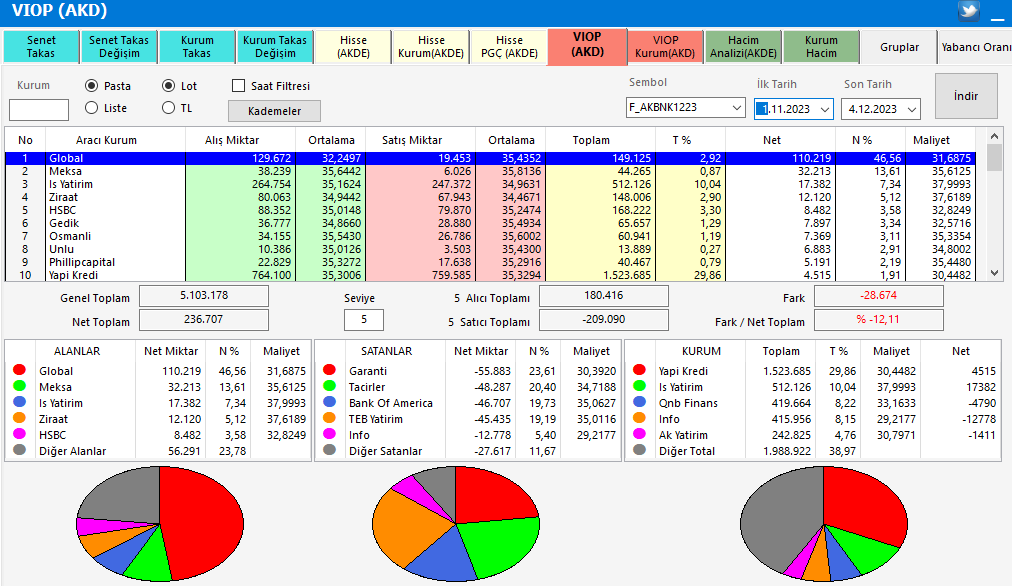1012x586 pixels.
Task: Click blue swatch beside Bank Of America
Action: tap(329, 401)
